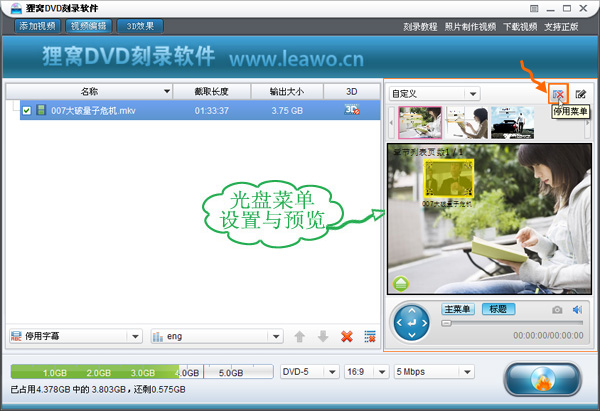
Task: Click the 3D效果 toolbar button
Action: [x=140, y=26]
